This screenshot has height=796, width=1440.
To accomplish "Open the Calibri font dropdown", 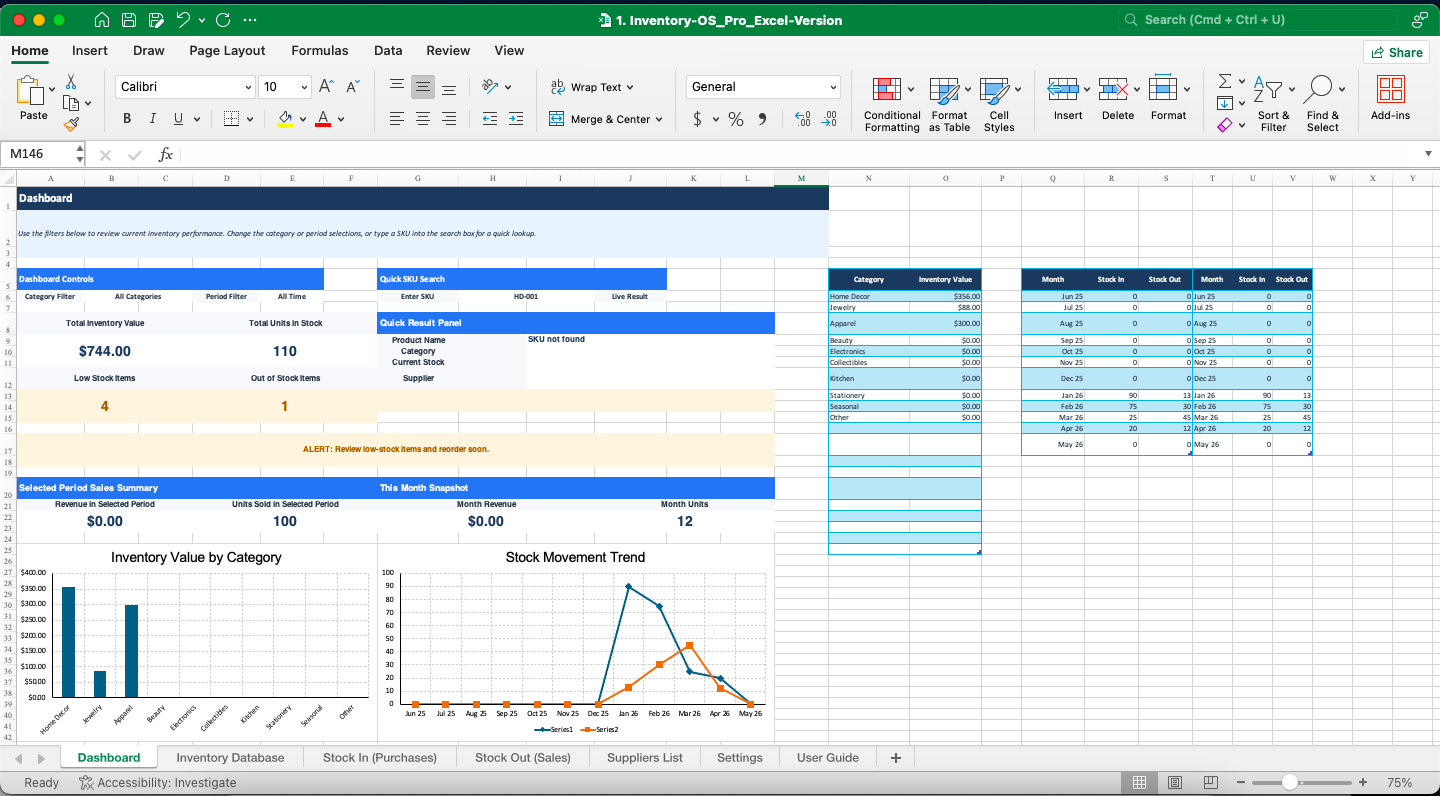I will tap(248, 87).
